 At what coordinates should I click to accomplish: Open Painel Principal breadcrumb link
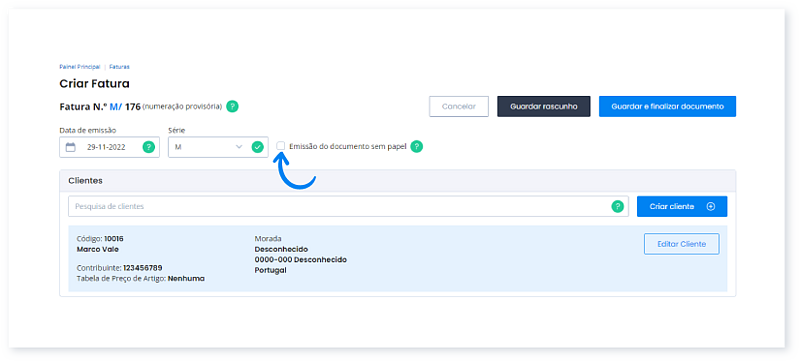point(80,67)
